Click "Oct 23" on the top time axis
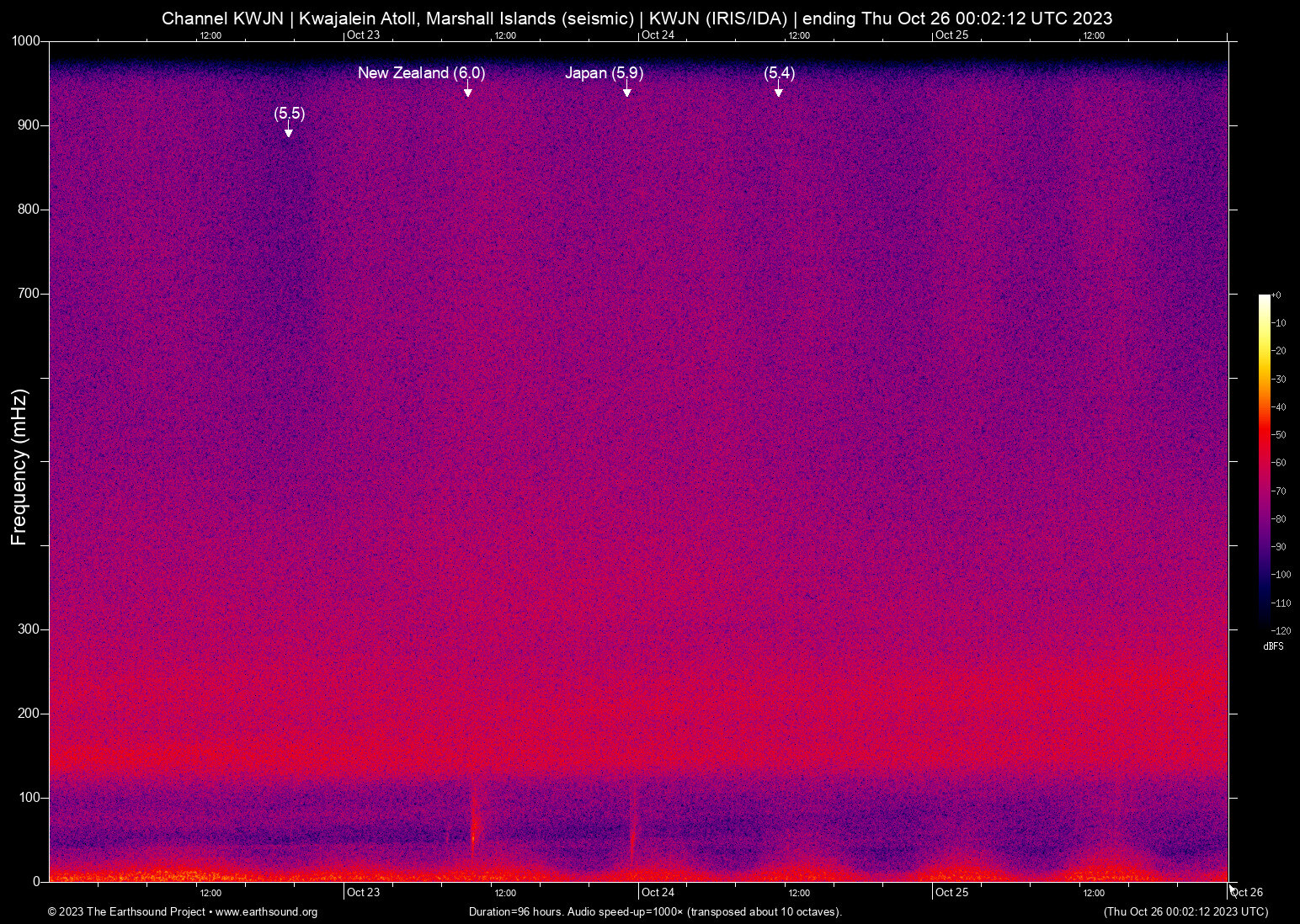Screen dimensions: 1300x924 point(364,35)
